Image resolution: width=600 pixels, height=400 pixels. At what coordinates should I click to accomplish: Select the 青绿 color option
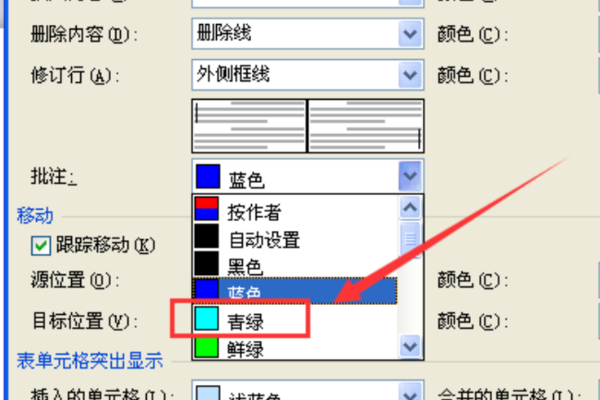coord(295,319)
